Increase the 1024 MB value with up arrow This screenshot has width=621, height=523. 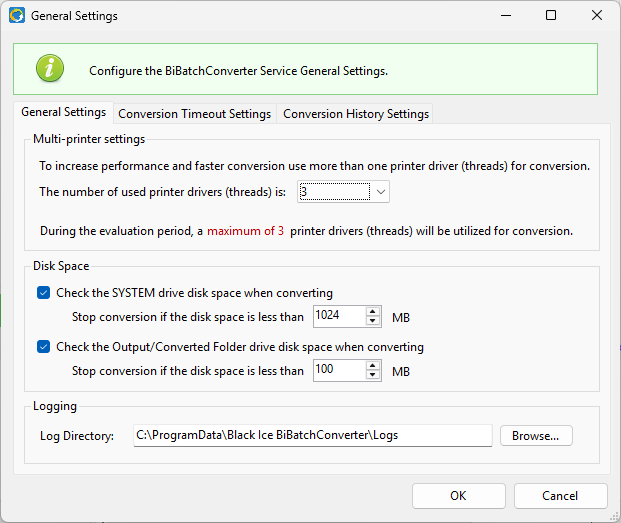coord(373,312)
